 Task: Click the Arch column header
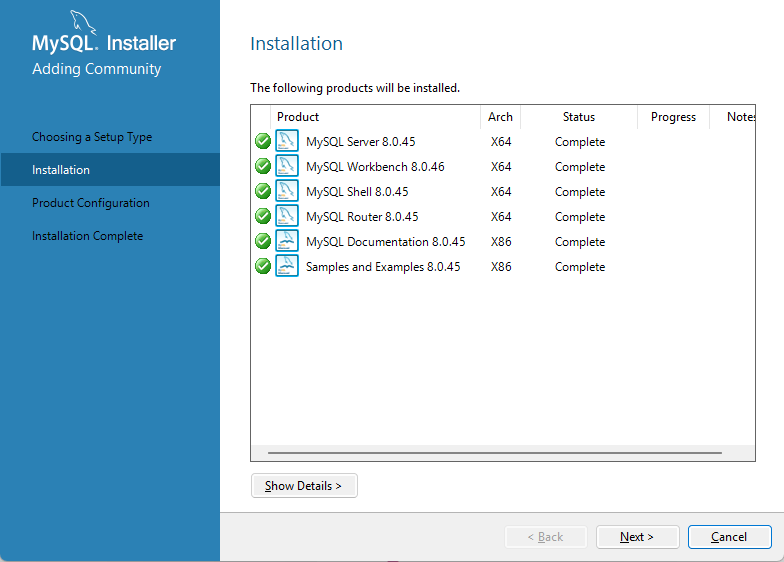[500, 117]
